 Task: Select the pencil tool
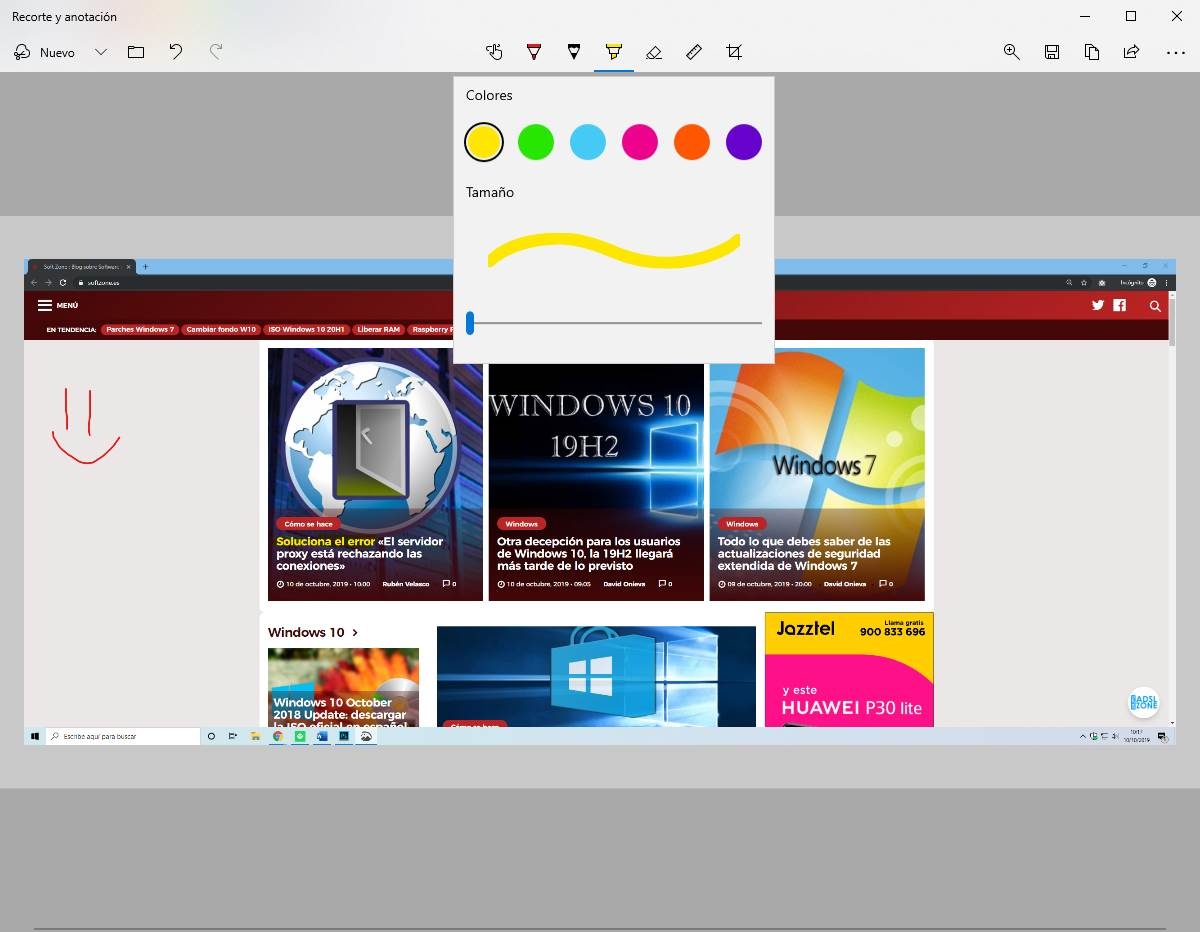tap(574, 52)
